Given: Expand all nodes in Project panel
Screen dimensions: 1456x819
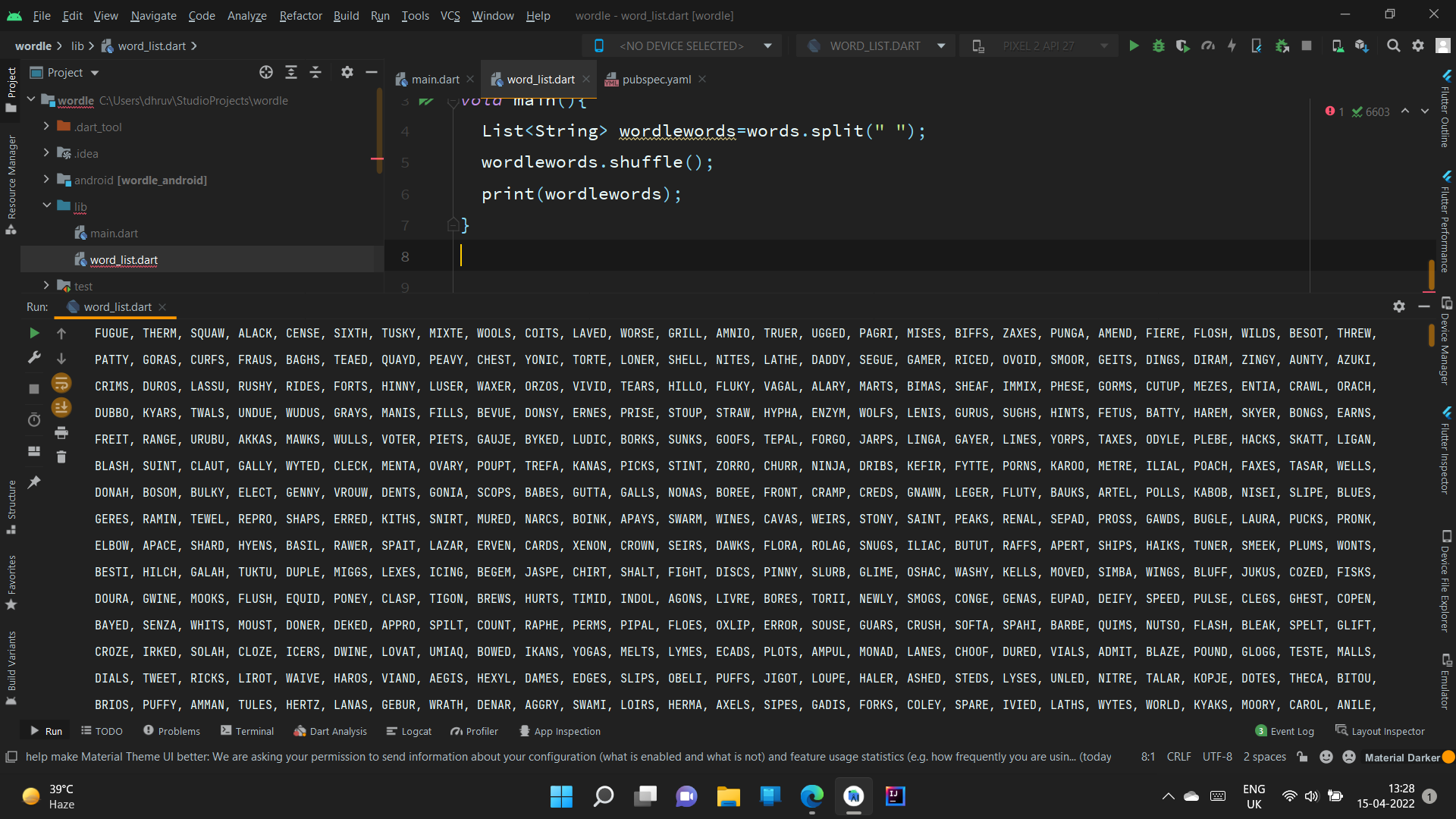Looking at the screenshot, I should pyautogui.click(x=291, y=73).
